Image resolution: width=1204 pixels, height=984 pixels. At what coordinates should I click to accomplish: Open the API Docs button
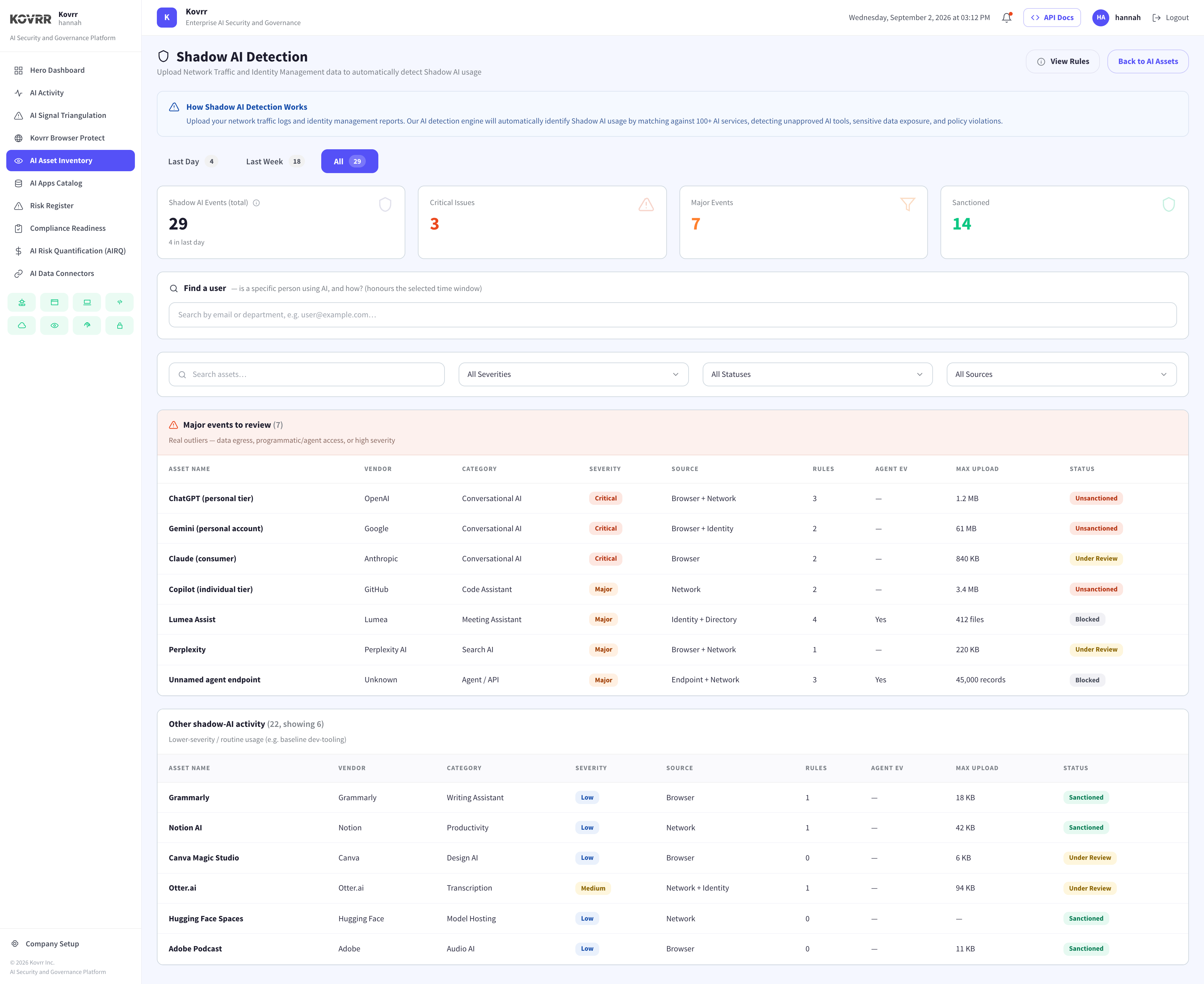click(1052, 18)
